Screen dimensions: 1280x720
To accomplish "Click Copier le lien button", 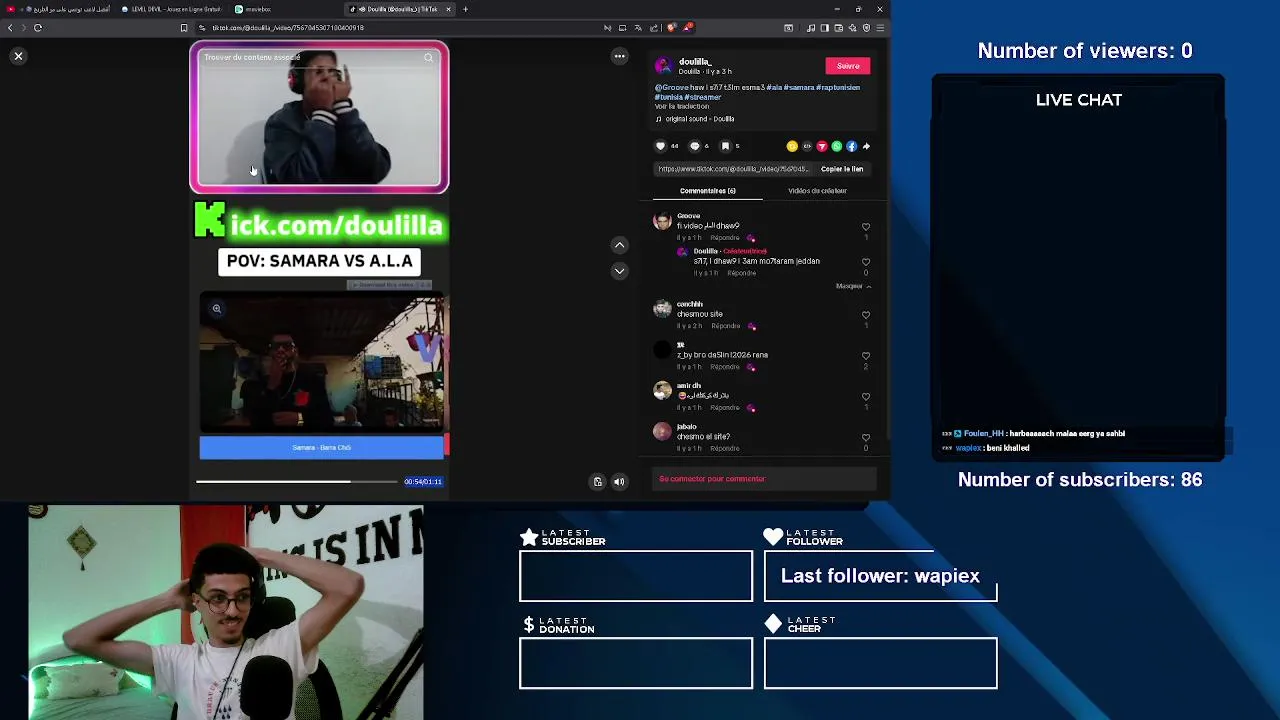I will click(x=842, y=169).
